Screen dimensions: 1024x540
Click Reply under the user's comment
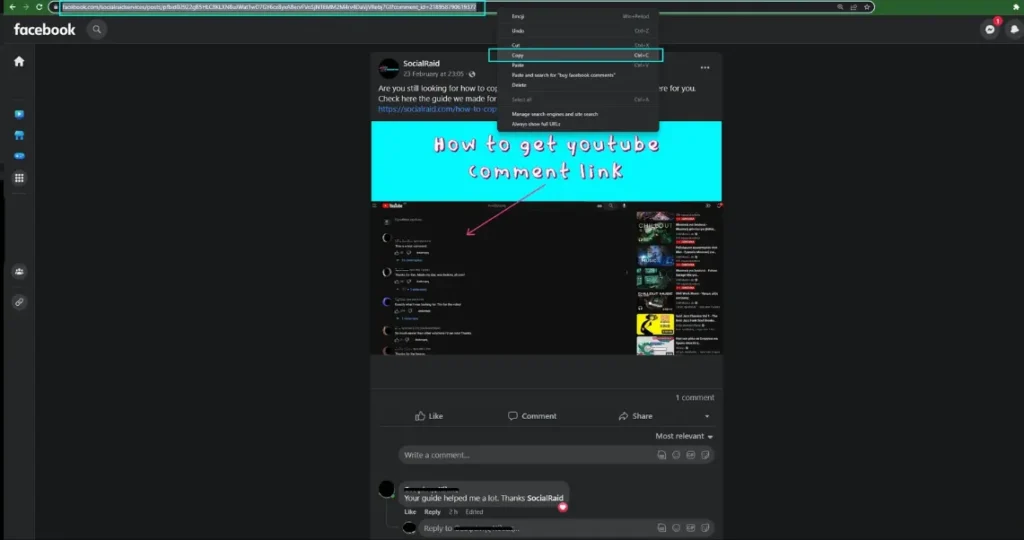pos(432,512)
